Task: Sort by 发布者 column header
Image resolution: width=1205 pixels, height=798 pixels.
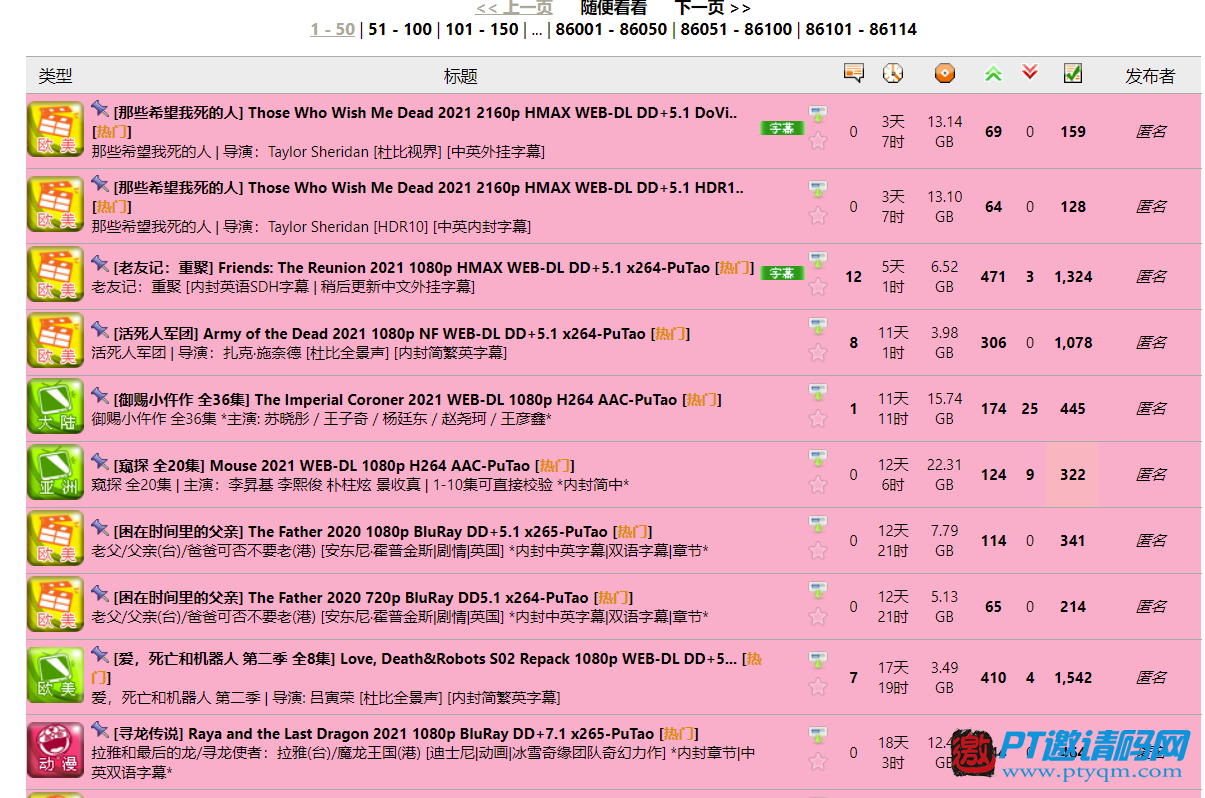Action: tap(1150, 76)
